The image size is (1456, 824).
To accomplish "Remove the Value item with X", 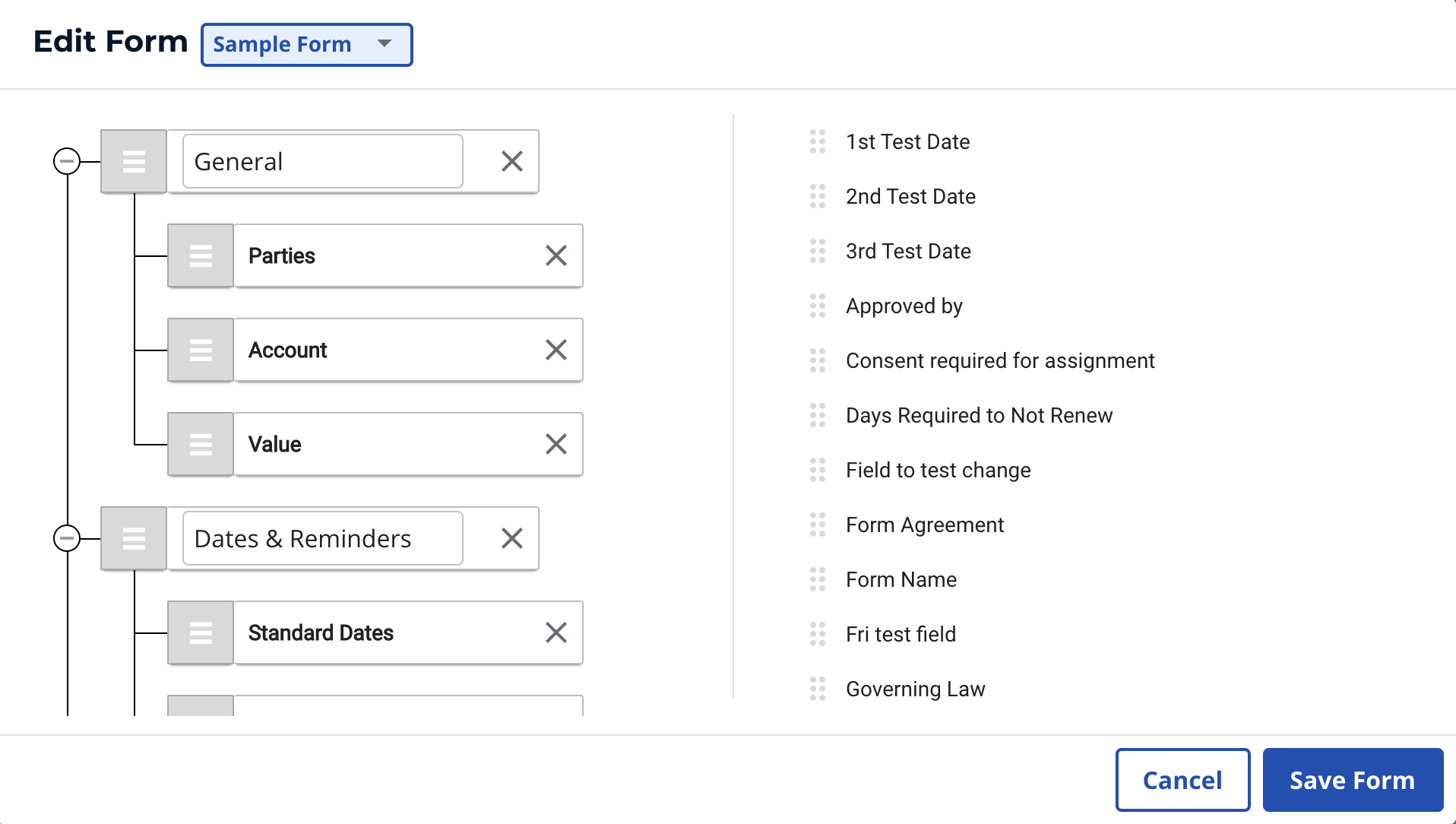I will point(556,444).
